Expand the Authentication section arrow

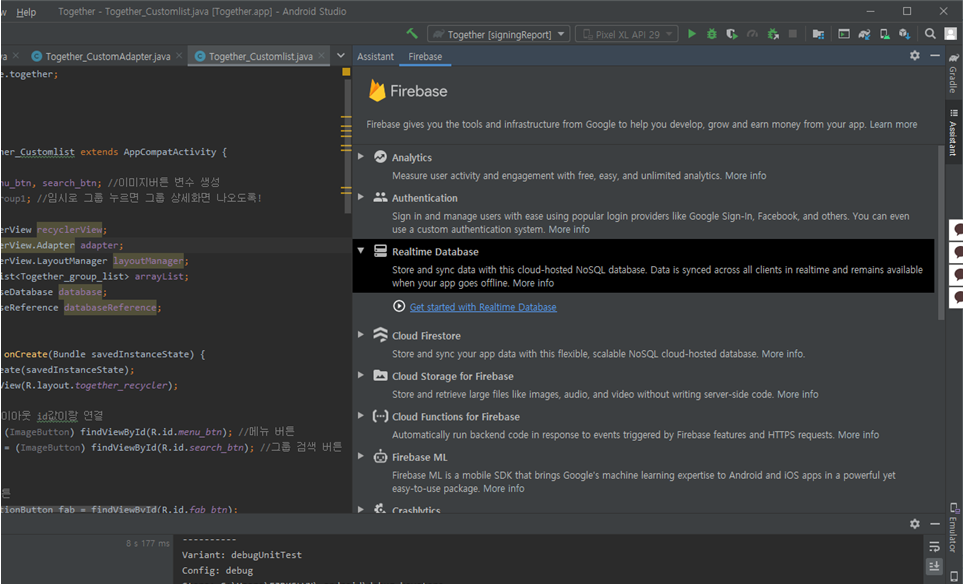[361, 197]
